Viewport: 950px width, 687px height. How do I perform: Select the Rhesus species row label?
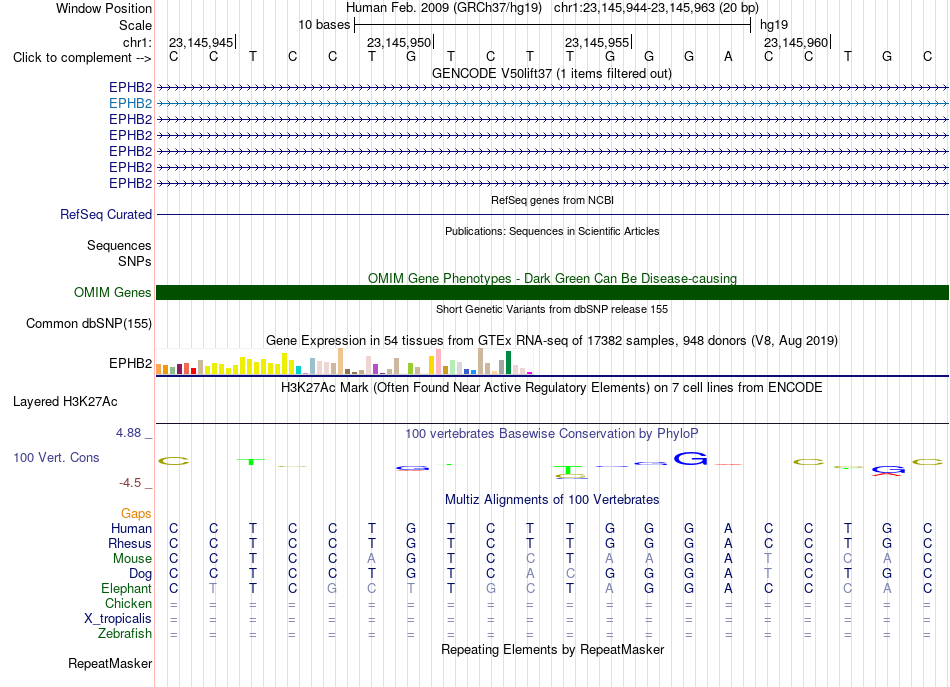point(130,543)
